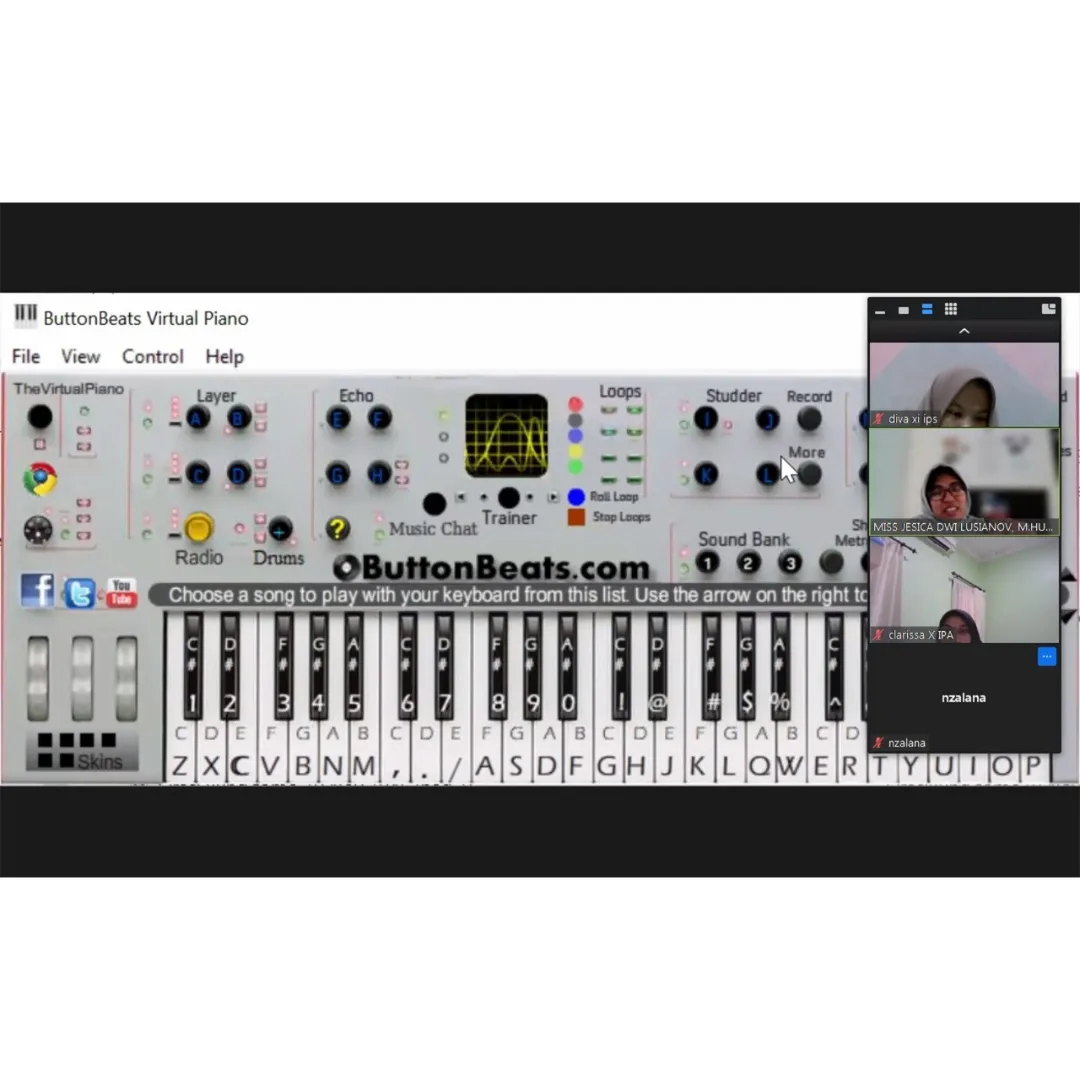Click the Echo F knob
This screenshot has width=1080, height=1080.
[380, 418]
